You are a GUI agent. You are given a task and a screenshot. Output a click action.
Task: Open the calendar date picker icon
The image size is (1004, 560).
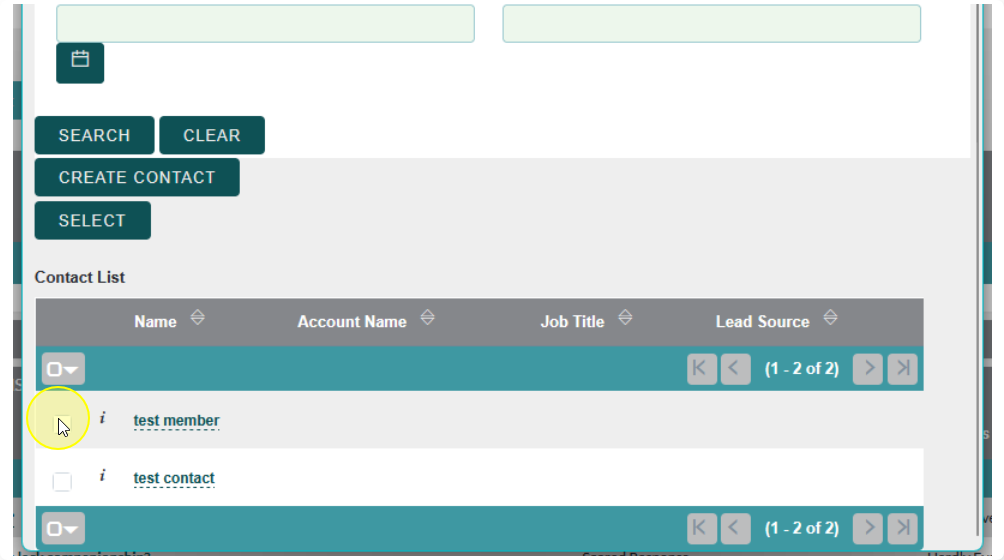point(80,60)
